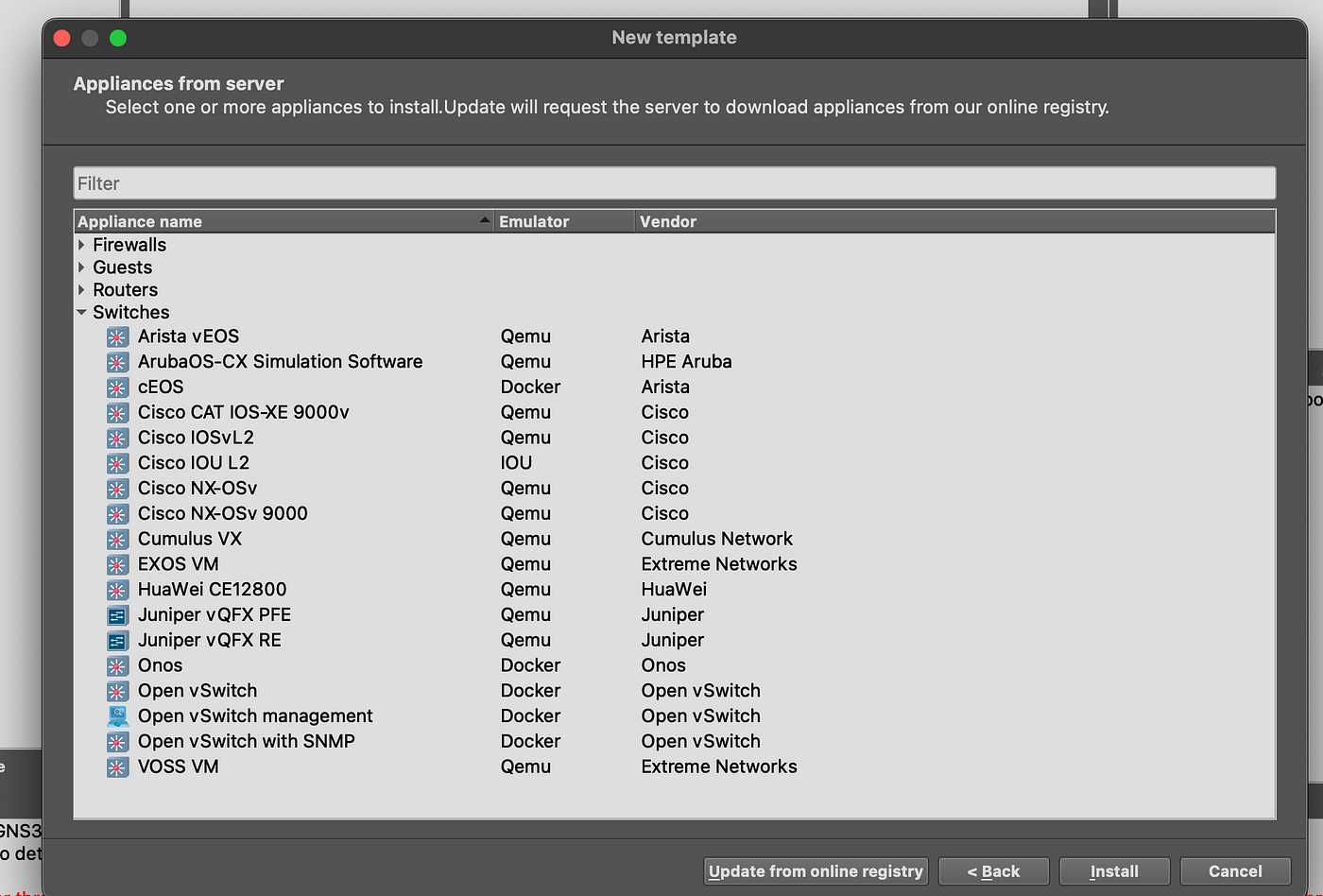This screenshot has height=896, width=1323.
Task: Click Extreme Networks in the EXOS VM row
Action: [x=719, y=564]
